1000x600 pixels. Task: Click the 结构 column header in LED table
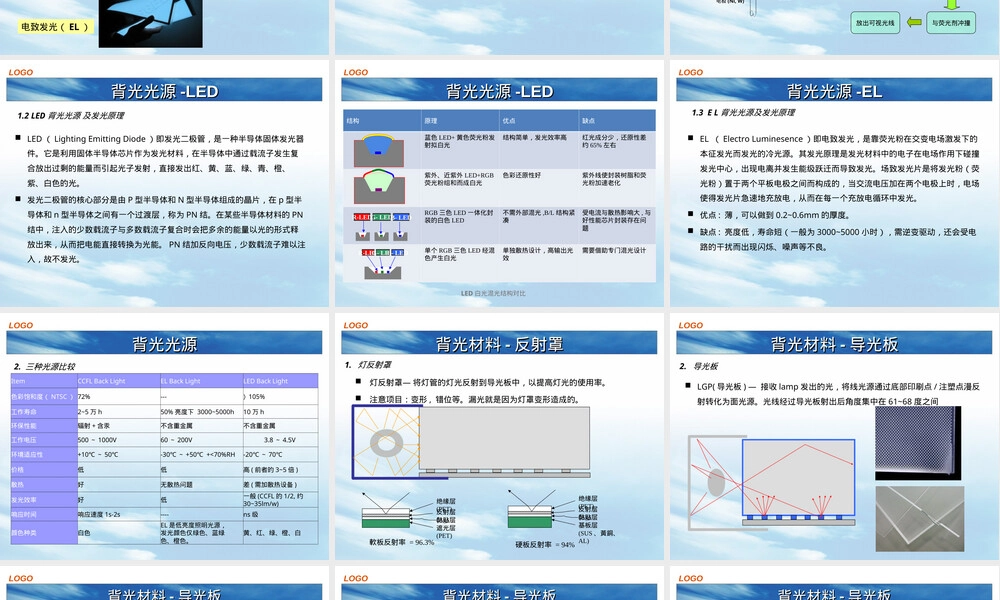point(382,120)
